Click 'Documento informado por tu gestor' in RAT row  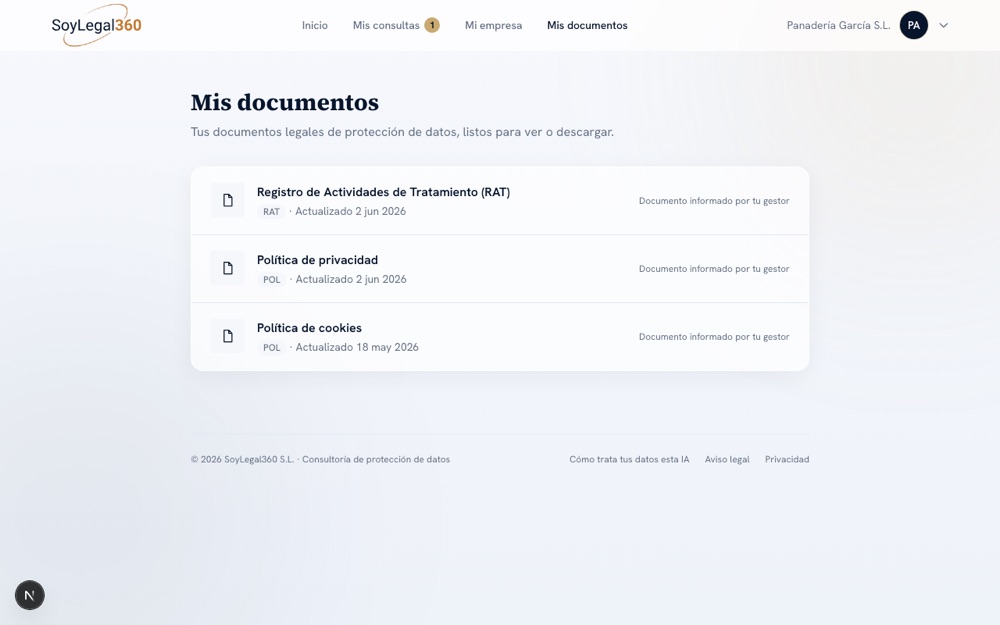[x=714, y=201]
